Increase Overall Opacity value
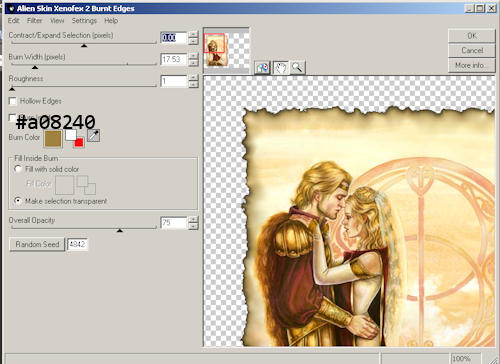 click(193, 219)
